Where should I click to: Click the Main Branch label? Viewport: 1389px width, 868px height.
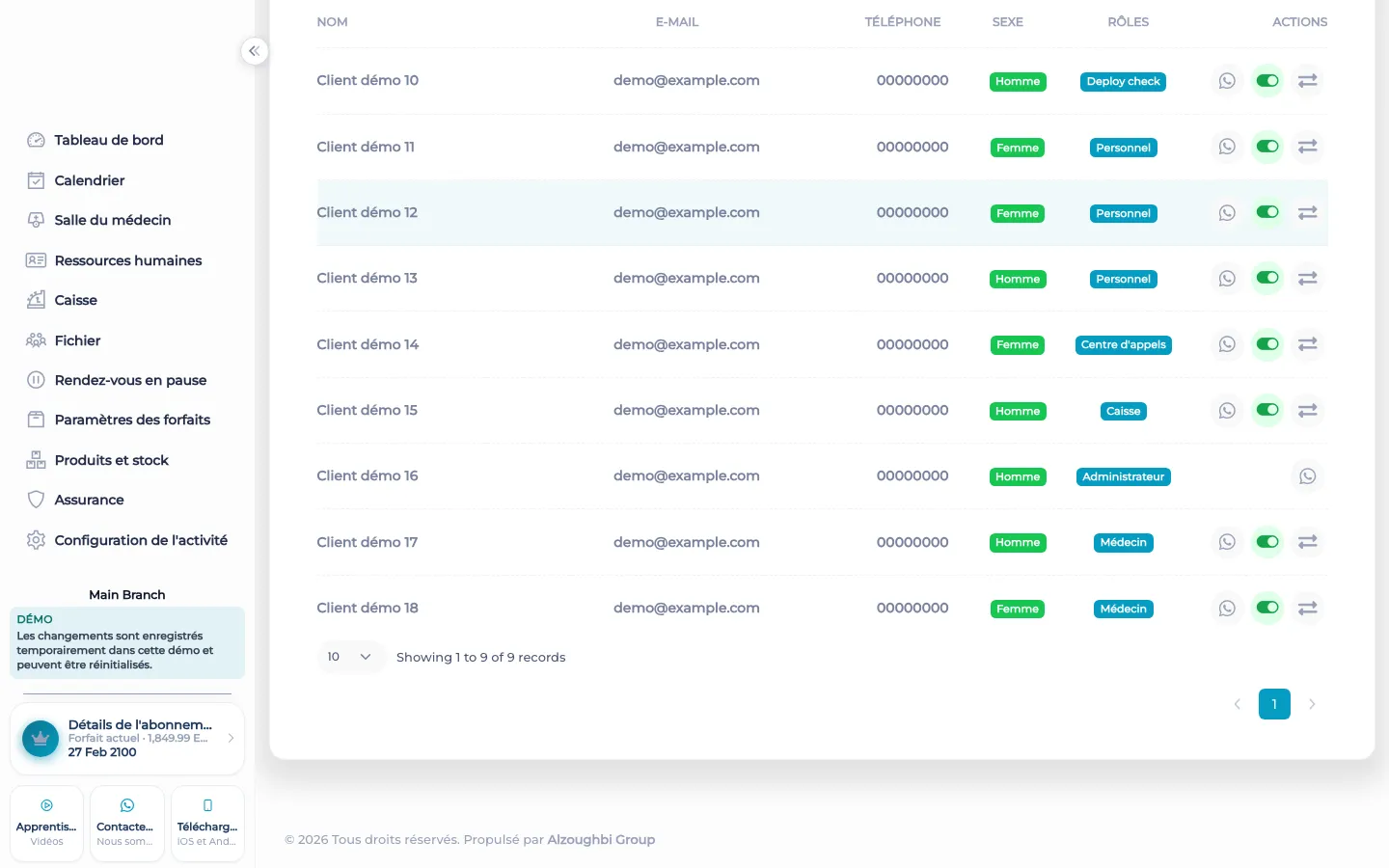click(127, 595)
